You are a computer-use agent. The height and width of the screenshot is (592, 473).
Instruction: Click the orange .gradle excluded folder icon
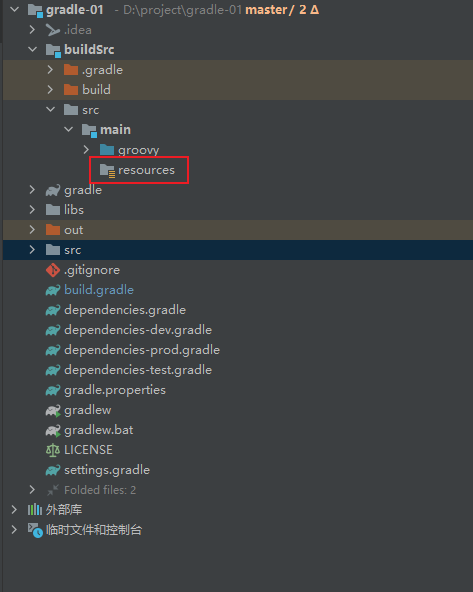(x=71, y=69)
